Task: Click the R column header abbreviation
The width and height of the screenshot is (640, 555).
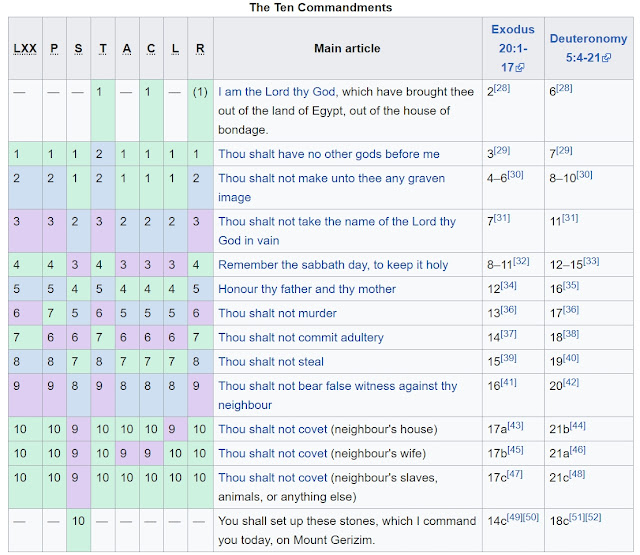Action: click(200, 49)
